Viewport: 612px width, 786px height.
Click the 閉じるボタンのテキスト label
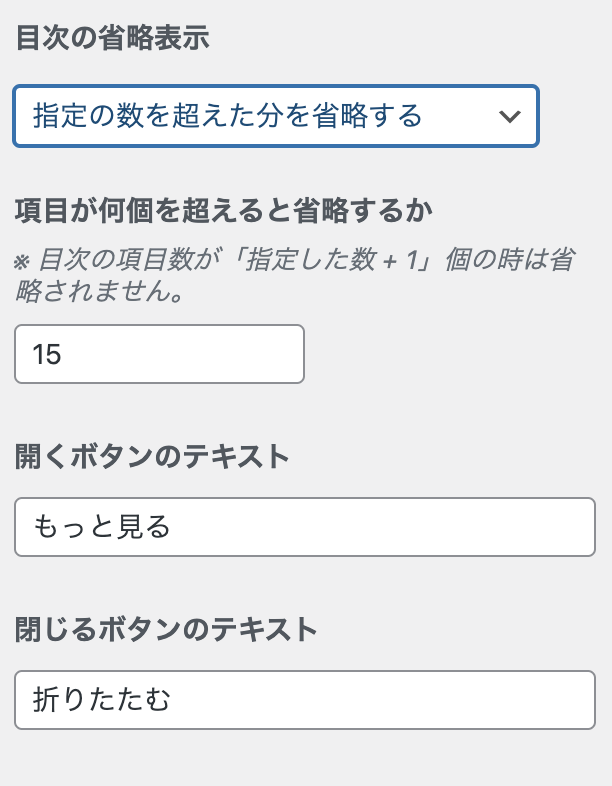(166, 629)
